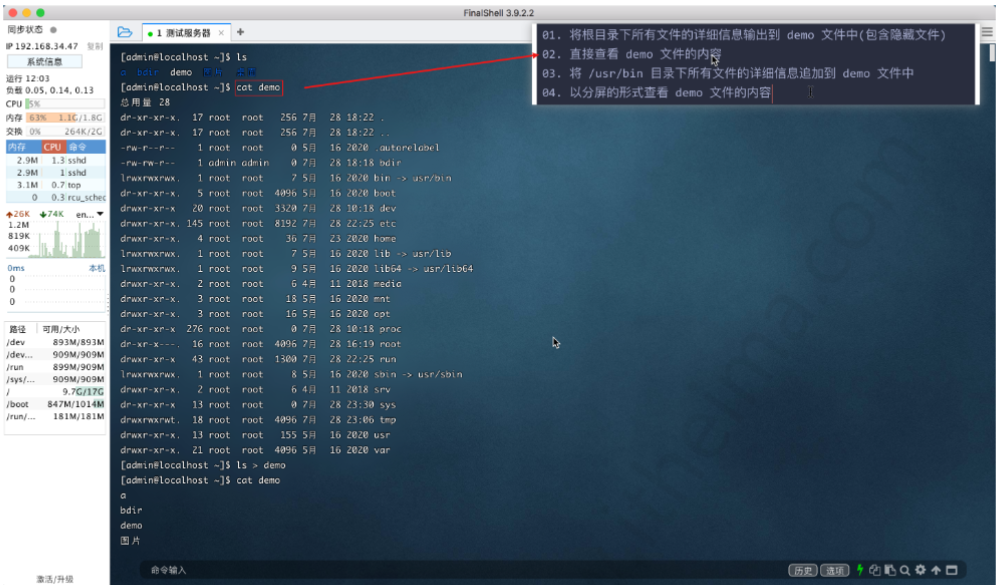The image size is (1000, 585).
Task: Select the /dev disk row 893M/893M
Action: 55,342
